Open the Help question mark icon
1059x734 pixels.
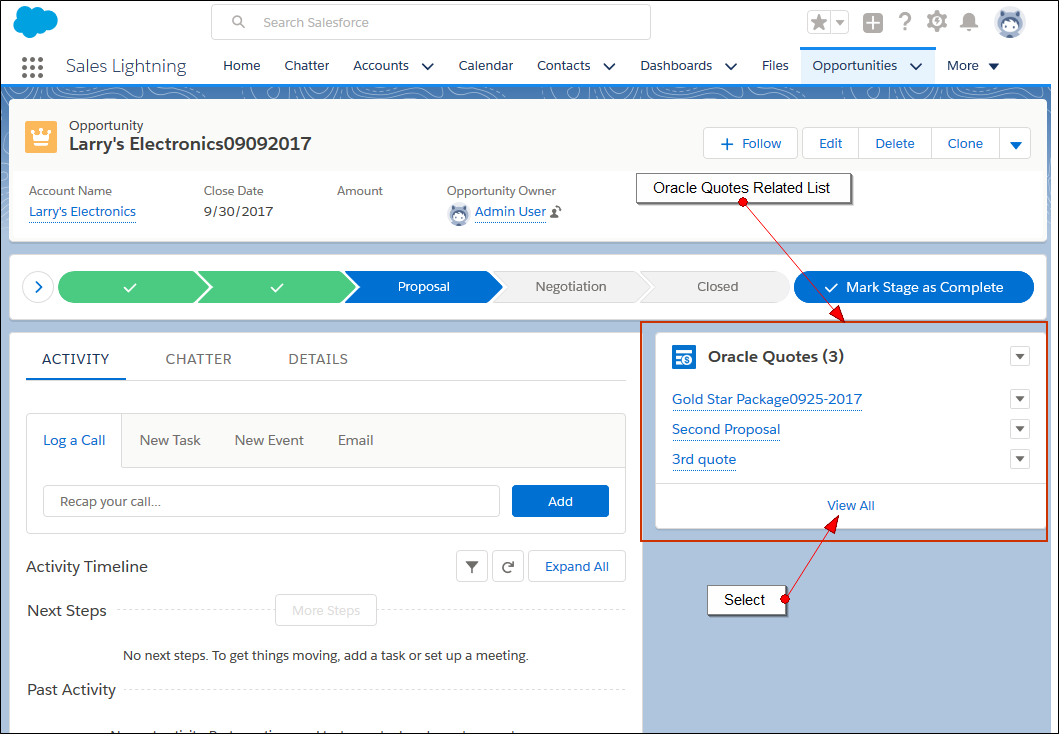click(x=905, y=22)
